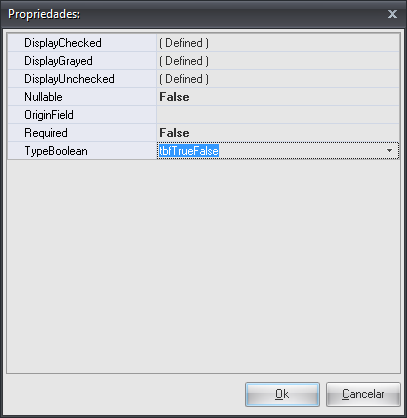Select the TypeBoolean property label

point(56,151)
